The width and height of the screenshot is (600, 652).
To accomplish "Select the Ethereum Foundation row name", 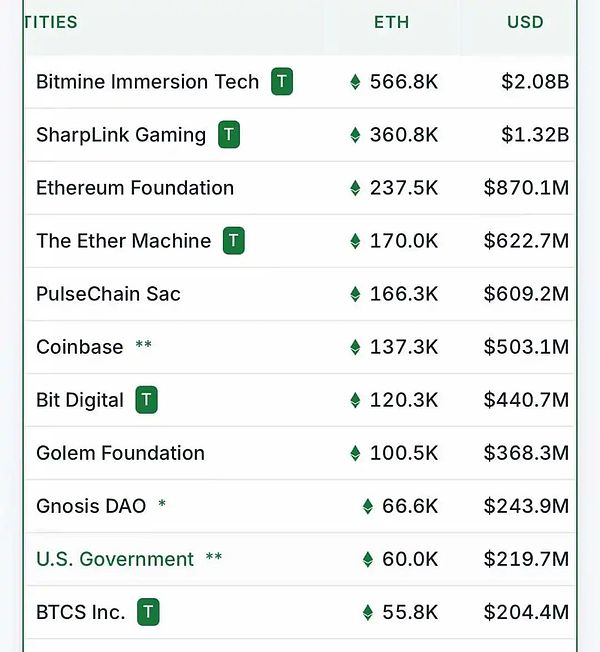I will pos(135,188).
